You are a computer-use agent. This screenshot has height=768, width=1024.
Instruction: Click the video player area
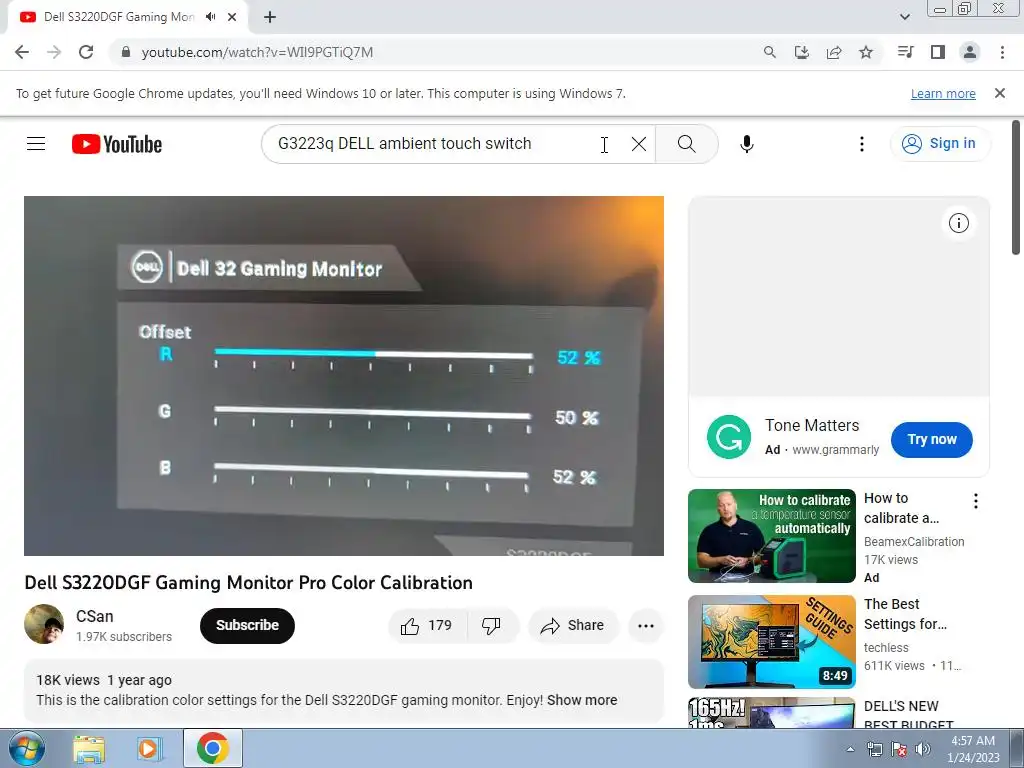(344, 376)
